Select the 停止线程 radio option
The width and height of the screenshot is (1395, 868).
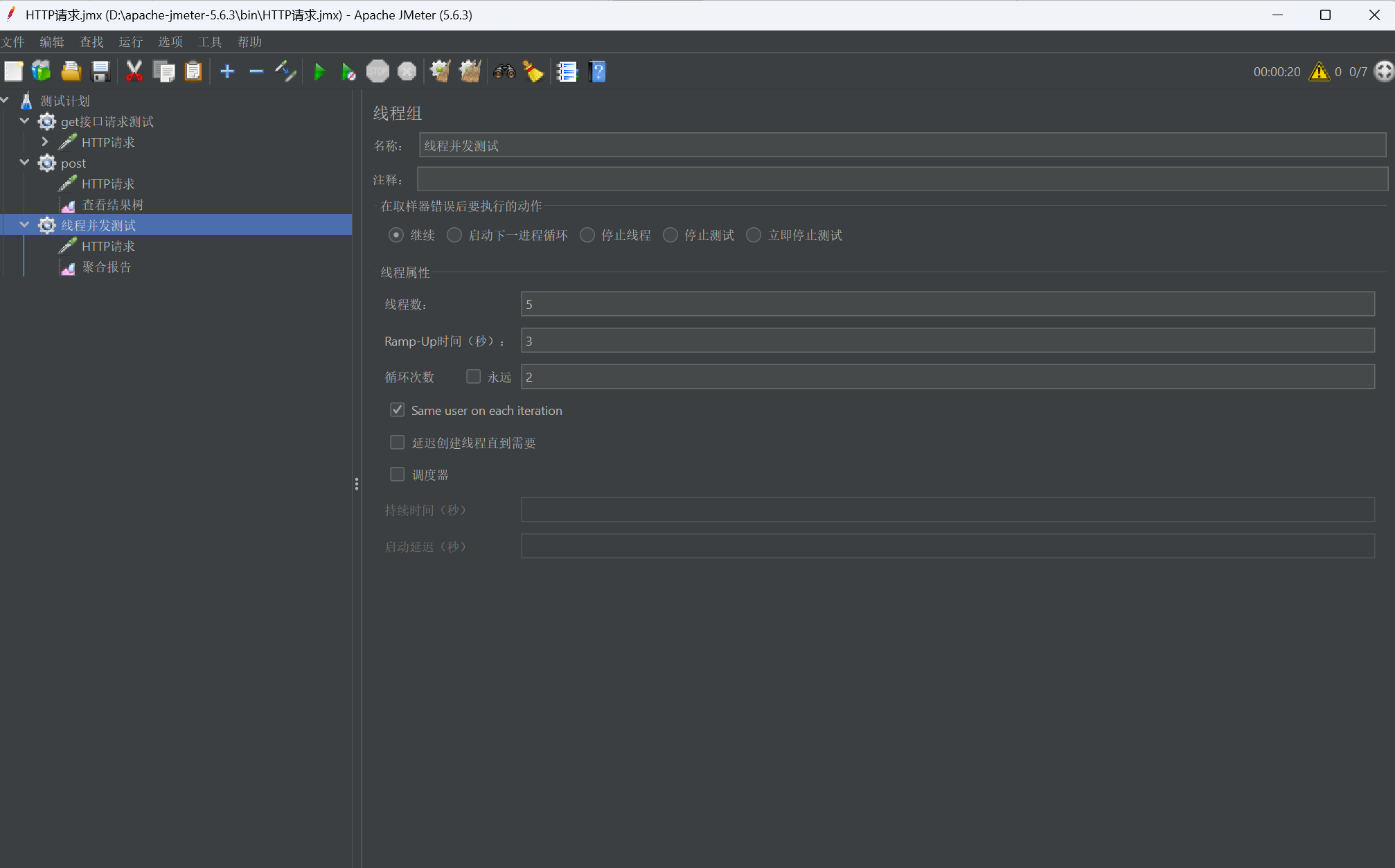point(587,235)
